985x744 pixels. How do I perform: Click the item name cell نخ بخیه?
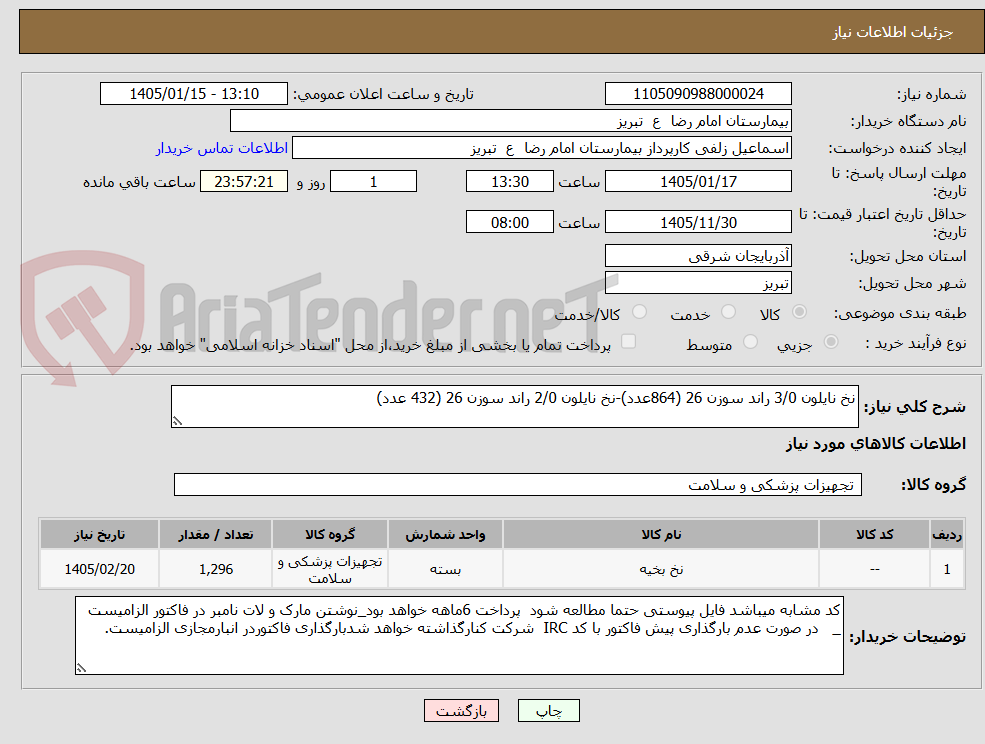click(661, 569)
